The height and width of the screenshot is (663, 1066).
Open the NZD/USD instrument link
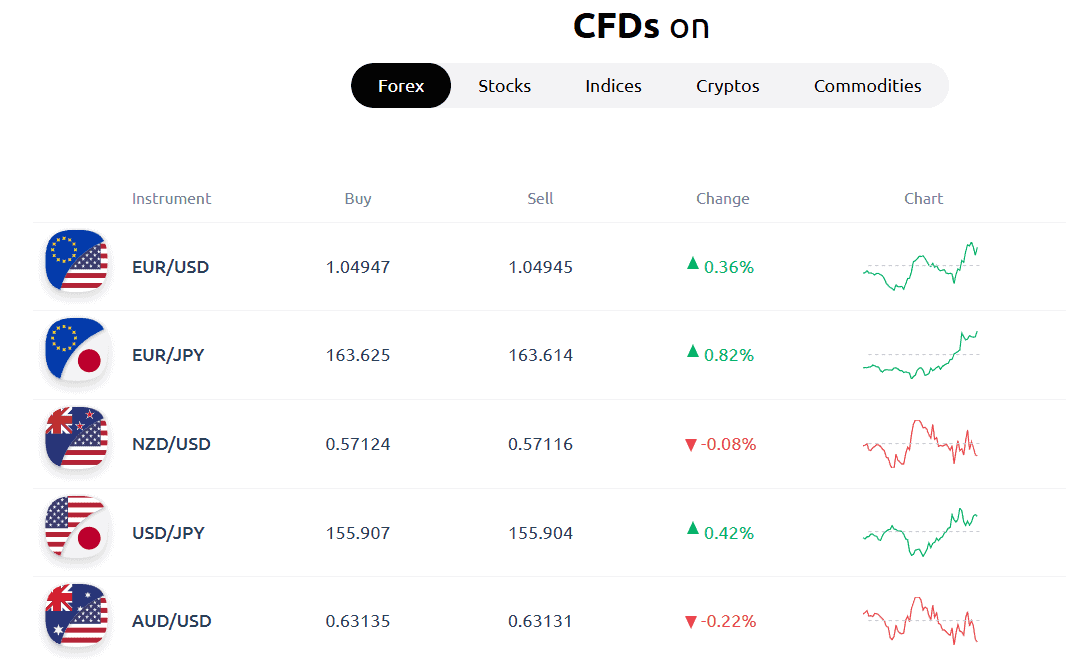(171, 444)
